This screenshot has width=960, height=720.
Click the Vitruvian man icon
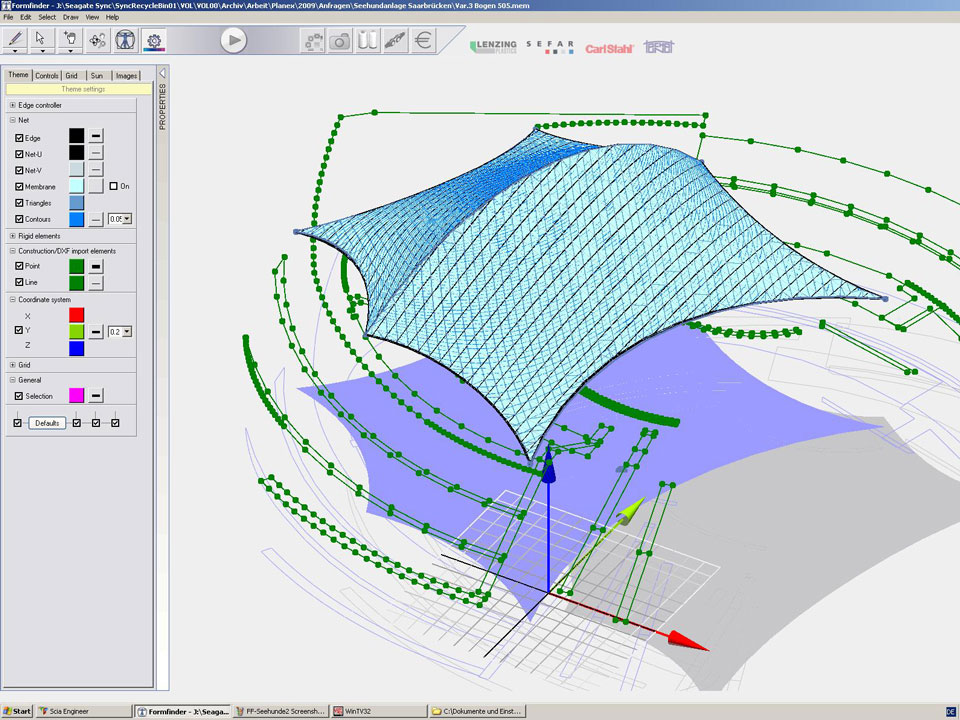coord(125,40)
